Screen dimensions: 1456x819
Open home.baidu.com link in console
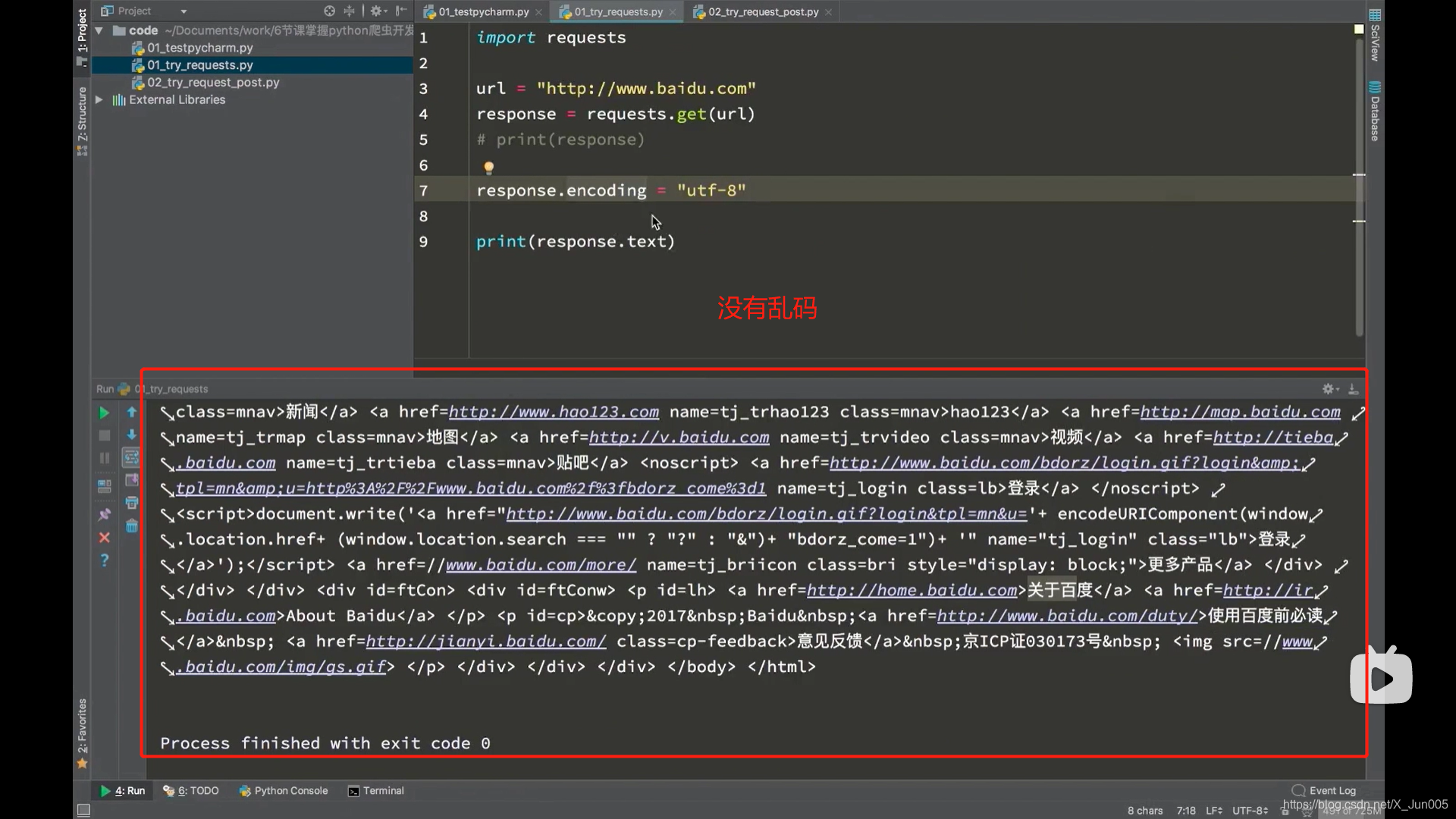[x=912, y=590]
